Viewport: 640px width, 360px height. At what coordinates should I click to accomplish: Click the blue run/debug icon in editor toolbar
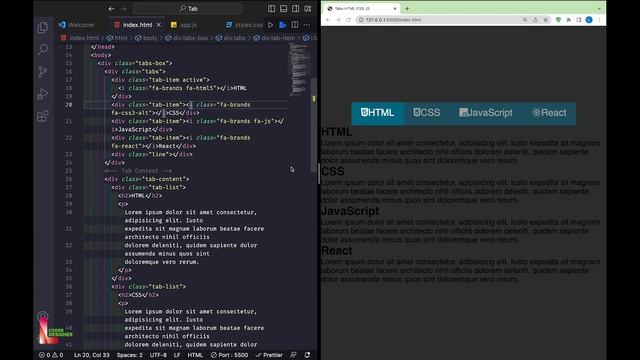[282, 25]
